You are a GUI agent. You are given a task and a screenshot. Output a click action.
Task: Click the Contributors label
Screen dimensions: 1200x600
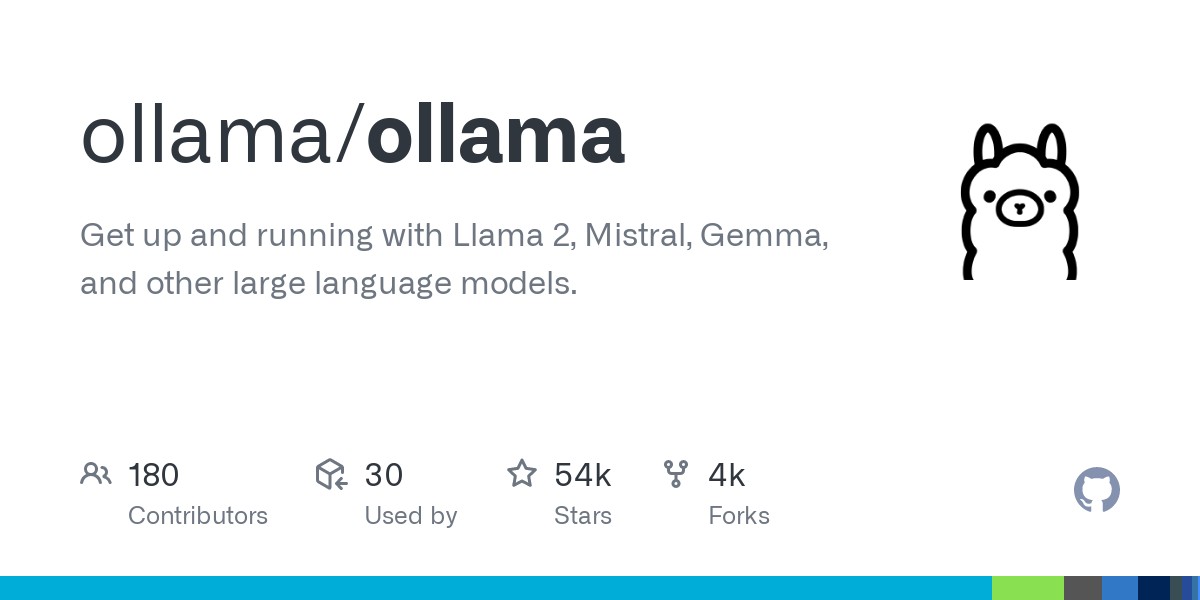[x=198, y=516]
